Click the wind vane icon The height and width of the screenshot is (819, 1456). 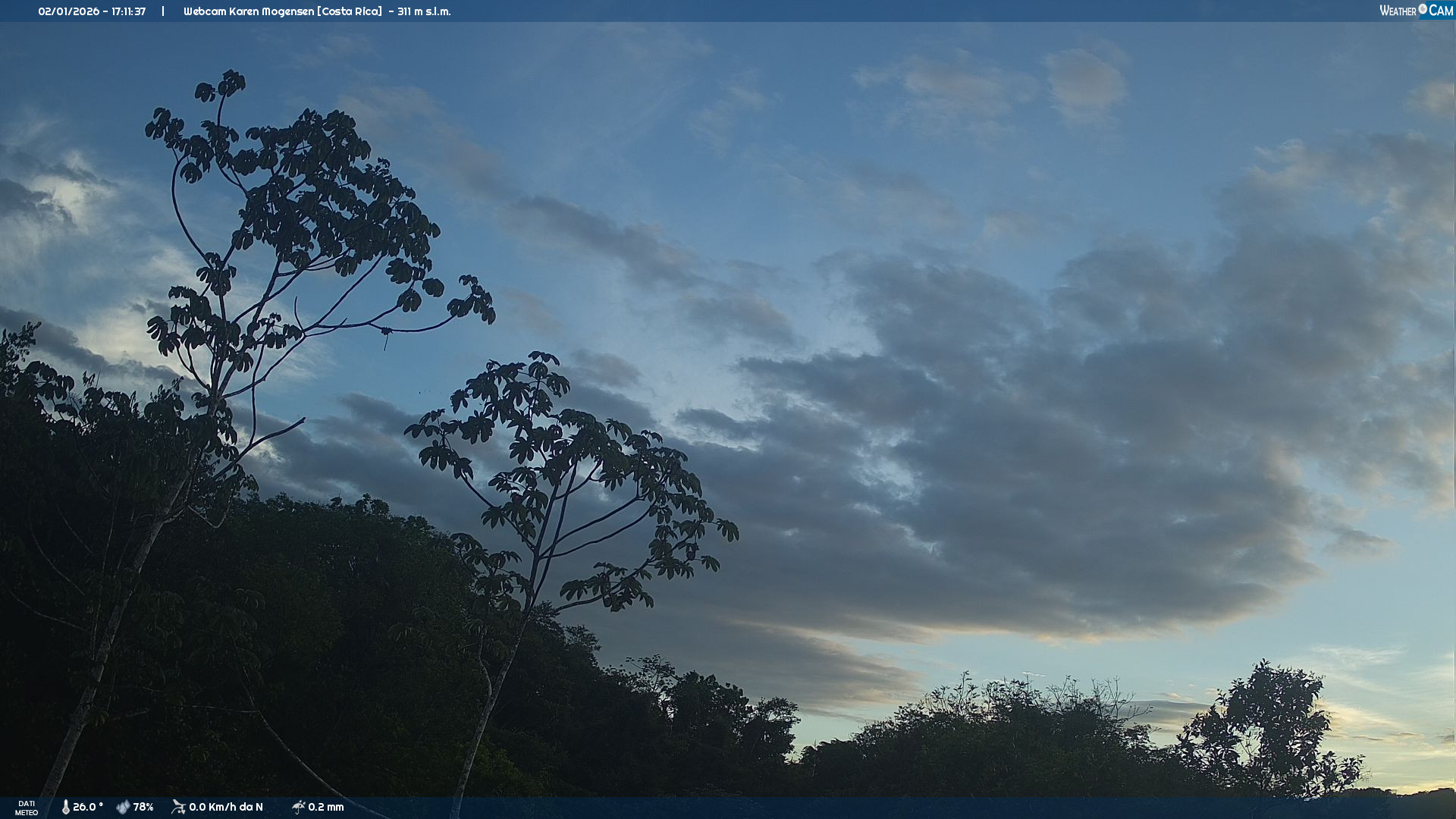(178, 807)
